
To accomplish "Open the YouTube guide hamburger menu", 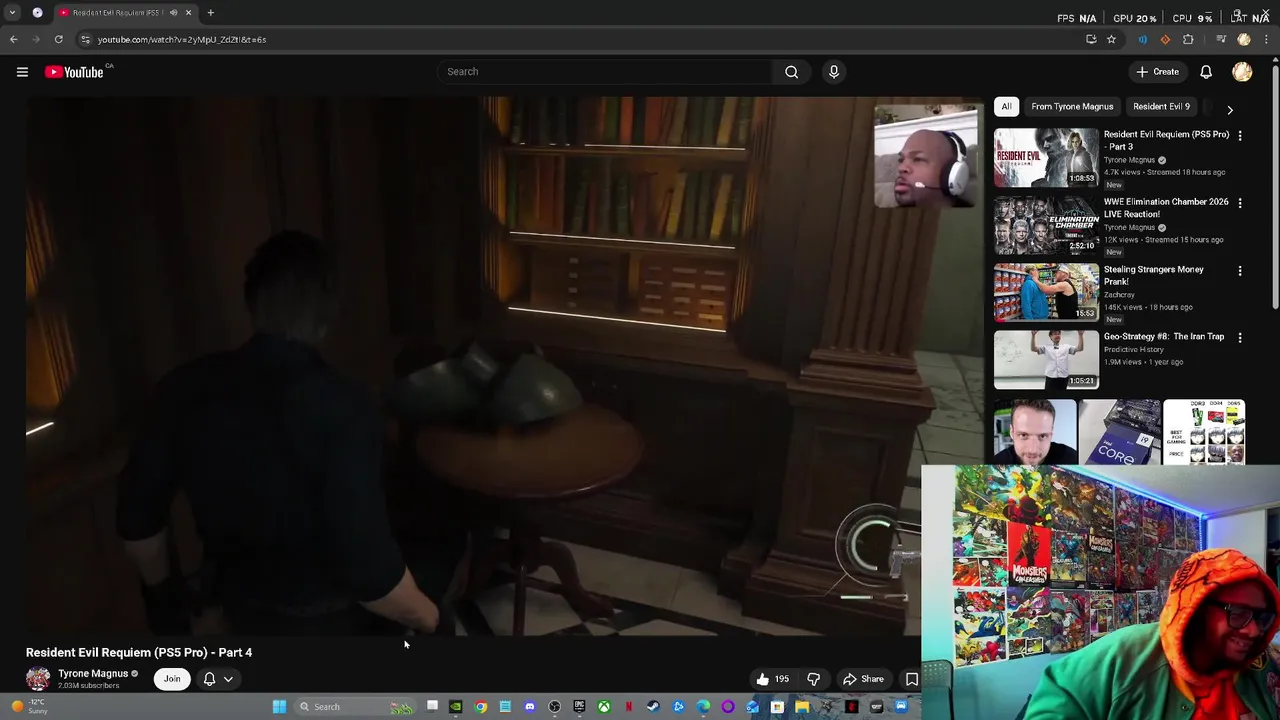I will pos(22,72).
